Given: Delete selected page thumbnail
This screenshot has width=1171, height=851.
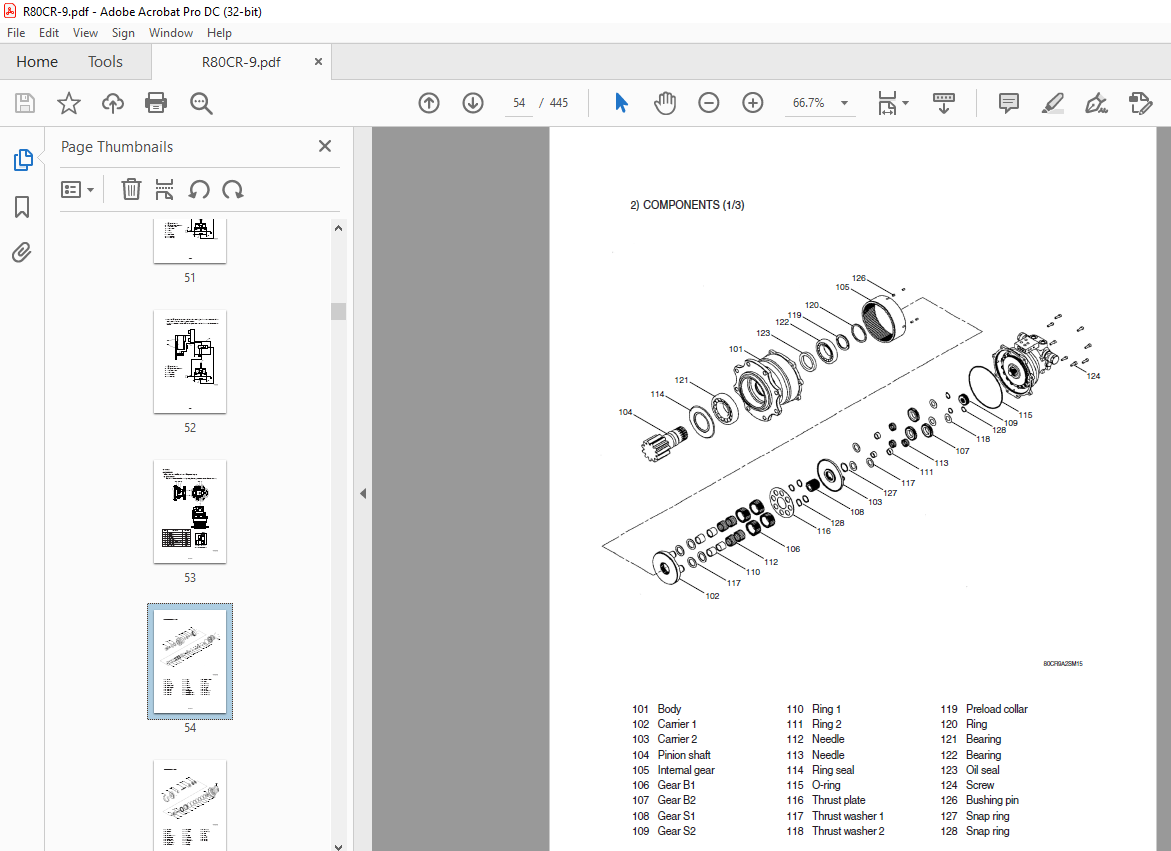Looking at the screenshot, I should point(131,190).
